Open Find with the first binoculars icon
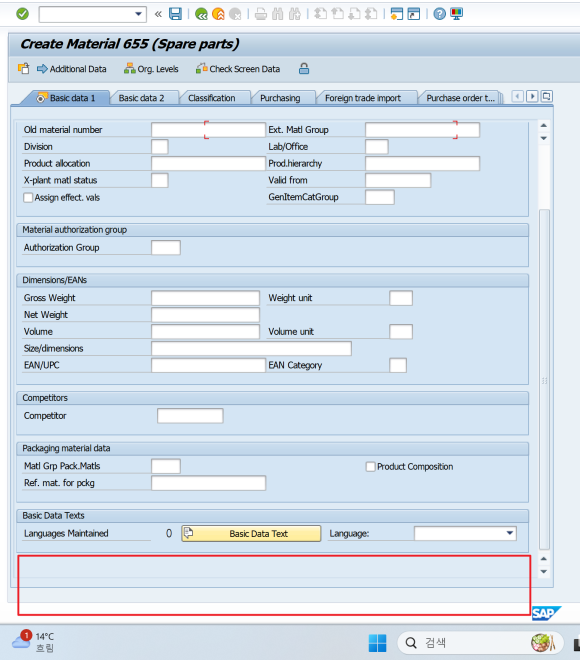The image size is (580, 660). pyautogui.click(x=278, y=14)
